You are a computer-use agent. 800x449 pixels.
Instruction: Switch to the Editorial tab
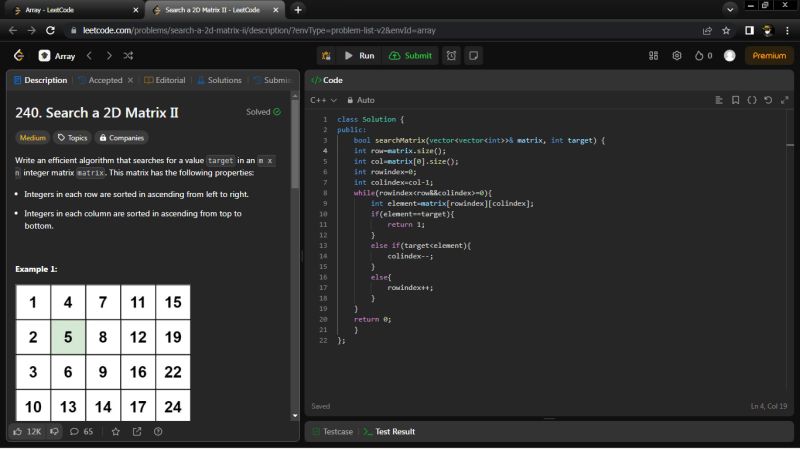point(165,80)
